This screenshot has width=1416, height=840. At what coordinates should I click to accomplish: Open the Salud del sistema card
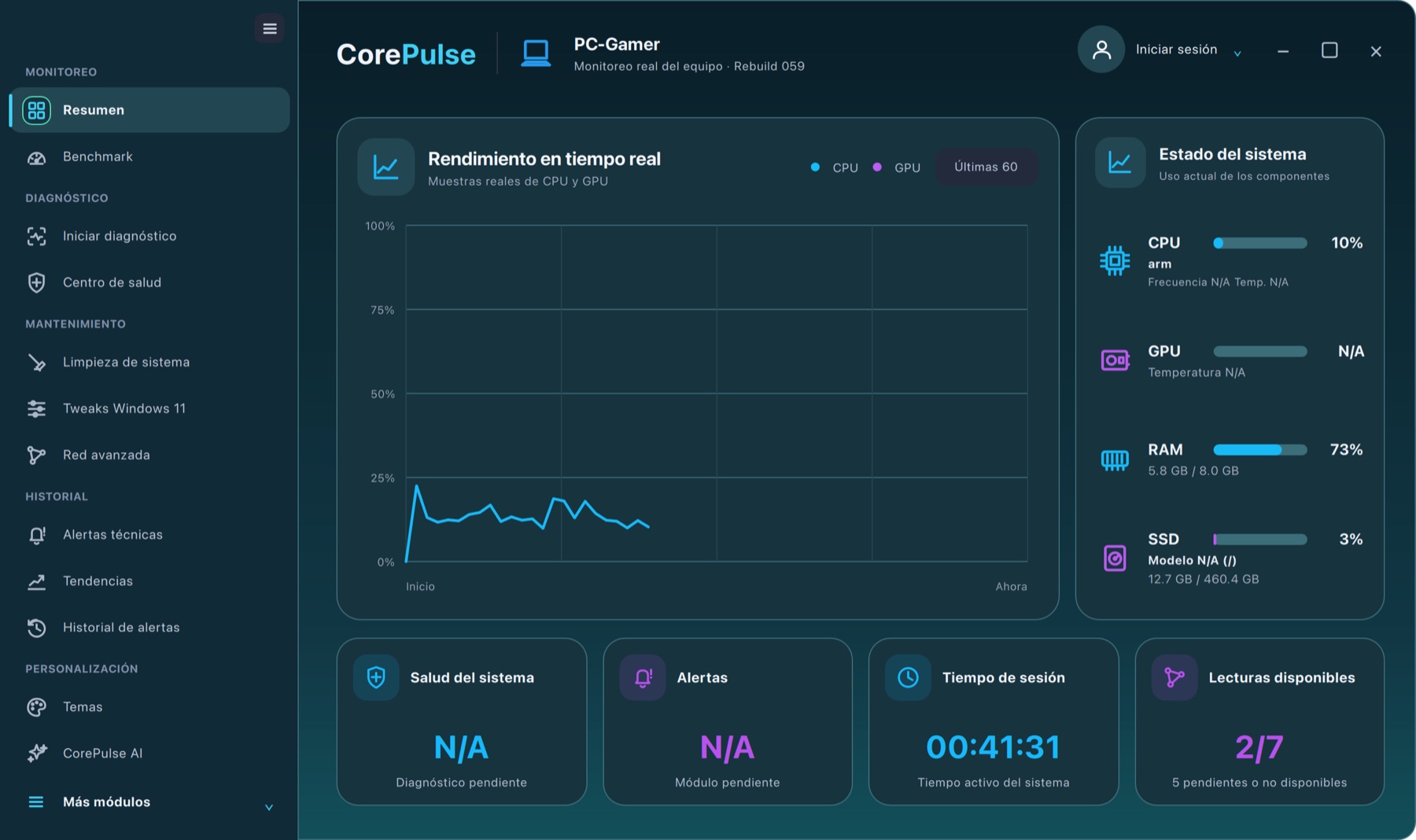pos(462,721)
